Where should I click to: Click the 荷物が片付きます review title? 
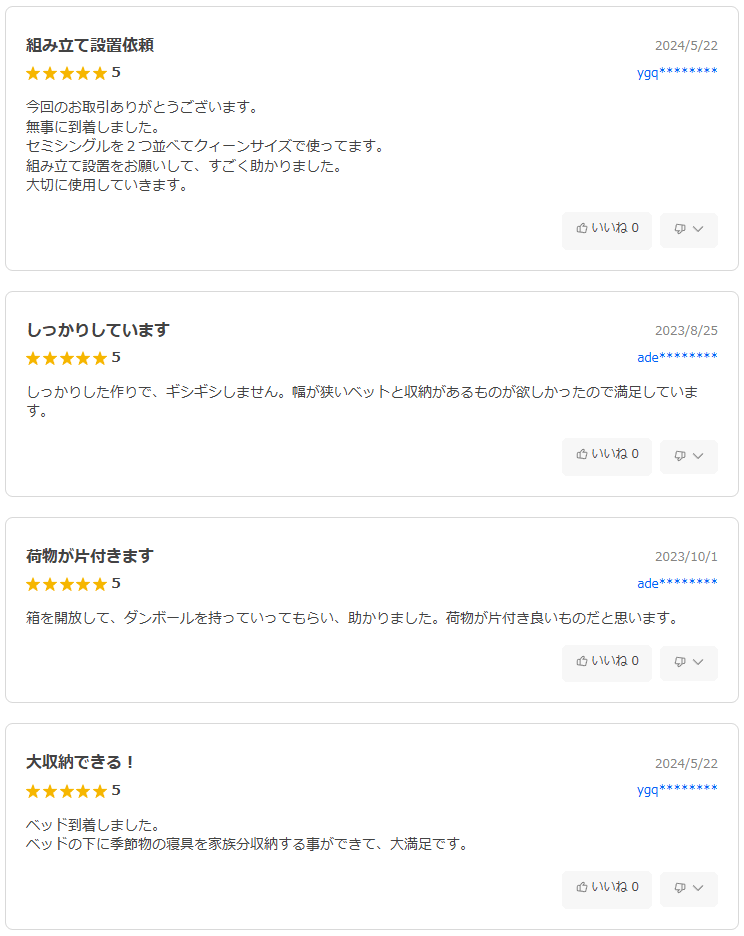[x=90, y=556]
